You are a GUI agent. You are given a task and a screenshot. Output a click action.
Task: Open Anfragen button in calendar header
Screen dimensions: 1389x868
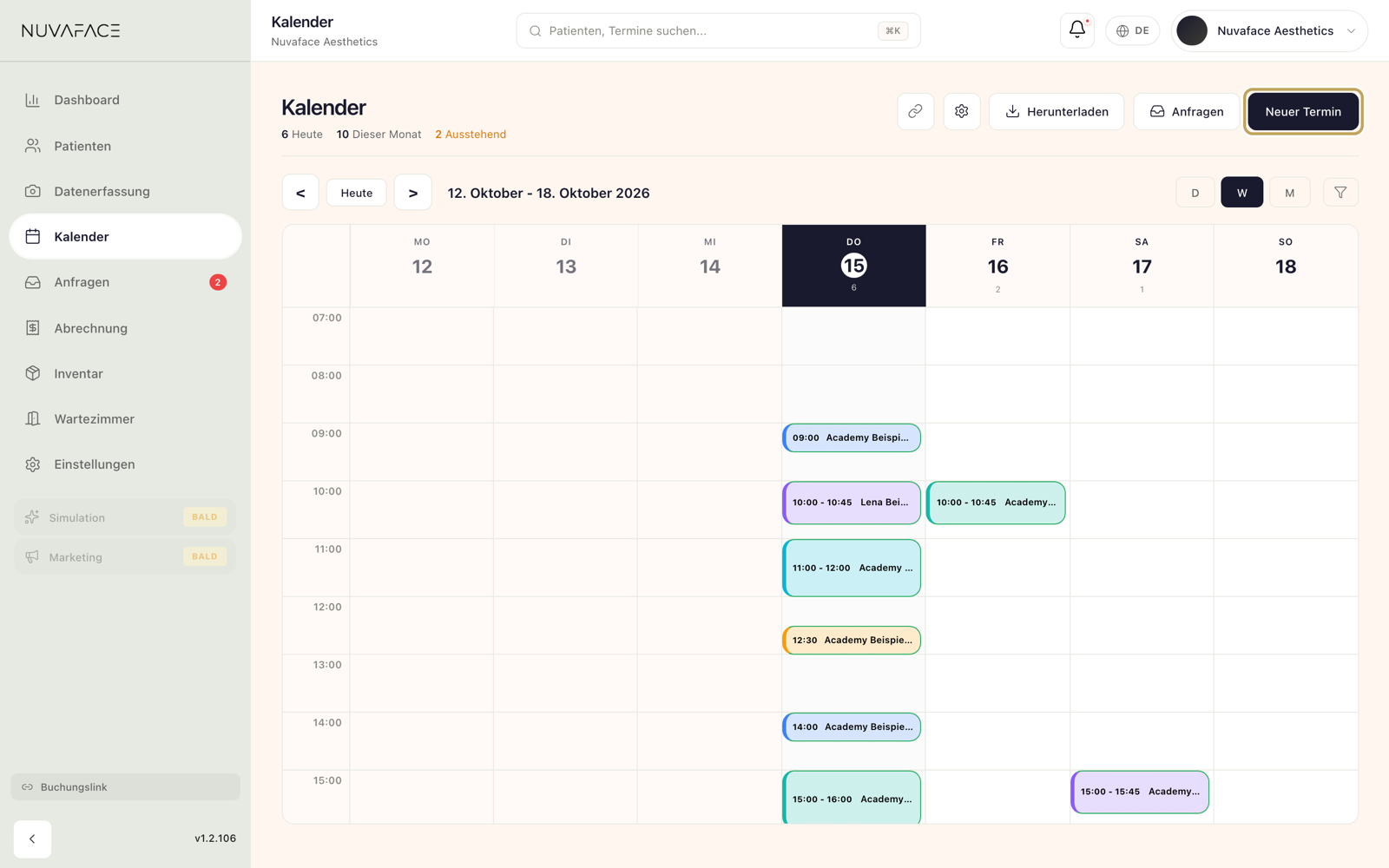pyautogui.click(x=1187, y=111)
